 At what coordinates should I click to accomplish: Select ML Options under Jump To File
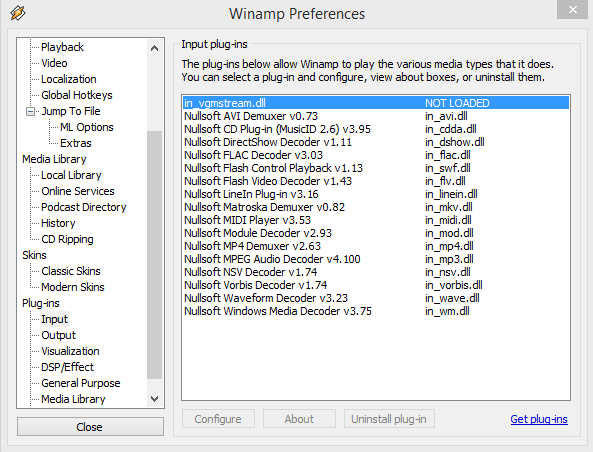tap(87, 127)
